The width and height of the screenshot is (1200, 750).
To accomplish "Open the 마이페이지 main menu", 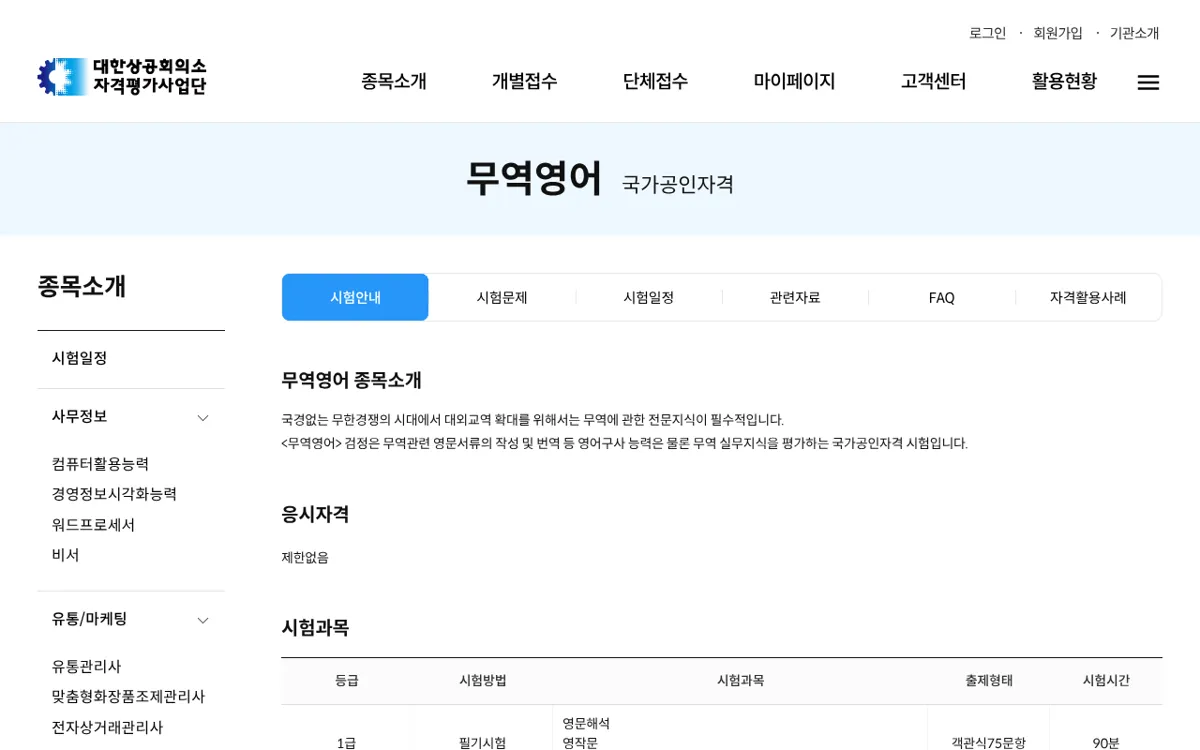I will (795, 82).
